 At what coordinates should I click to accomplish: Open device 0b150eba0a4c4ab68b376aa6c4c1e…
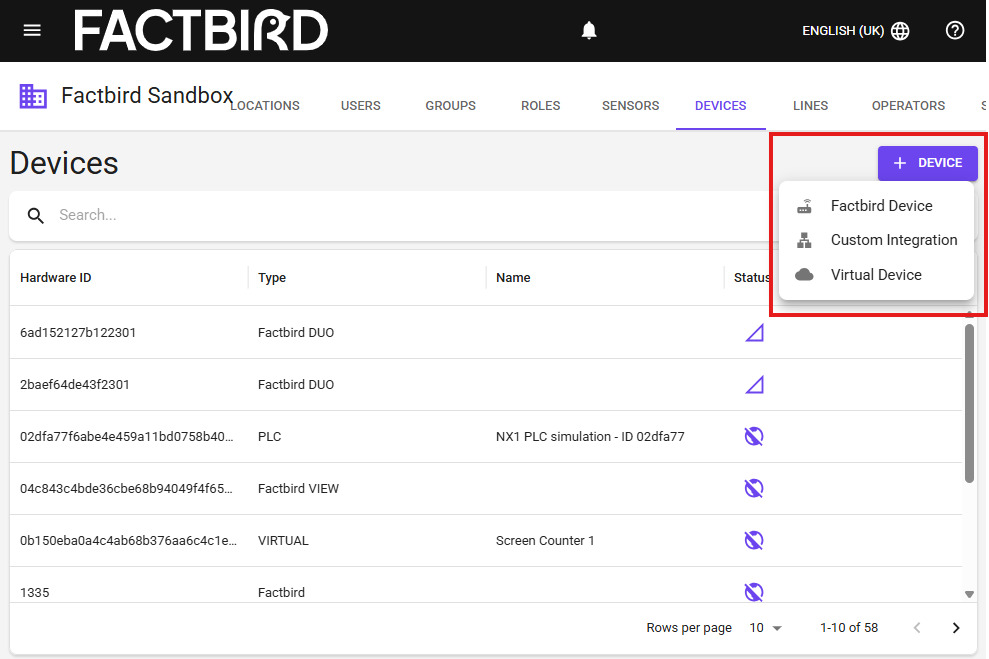[486, 540]
